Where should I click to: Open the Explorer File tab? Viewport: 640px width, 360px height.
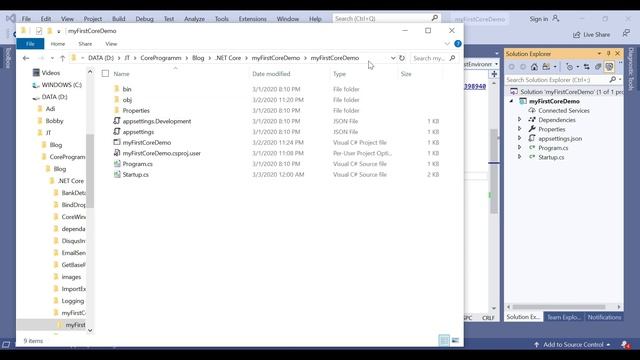pos(30,44)
